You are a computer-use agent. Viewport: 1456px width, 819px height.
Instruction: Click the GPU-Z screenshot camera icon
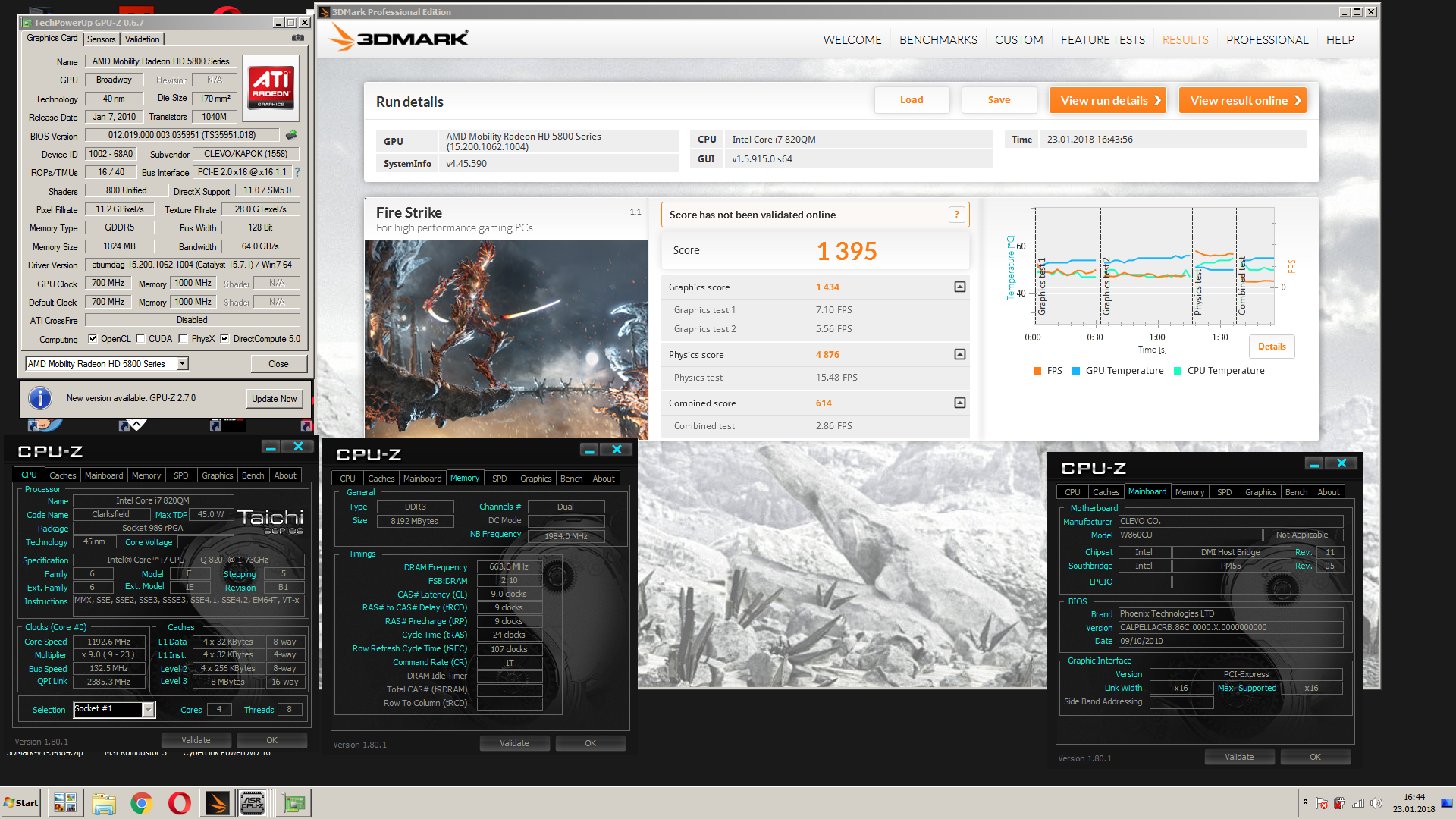coord(298,38)
